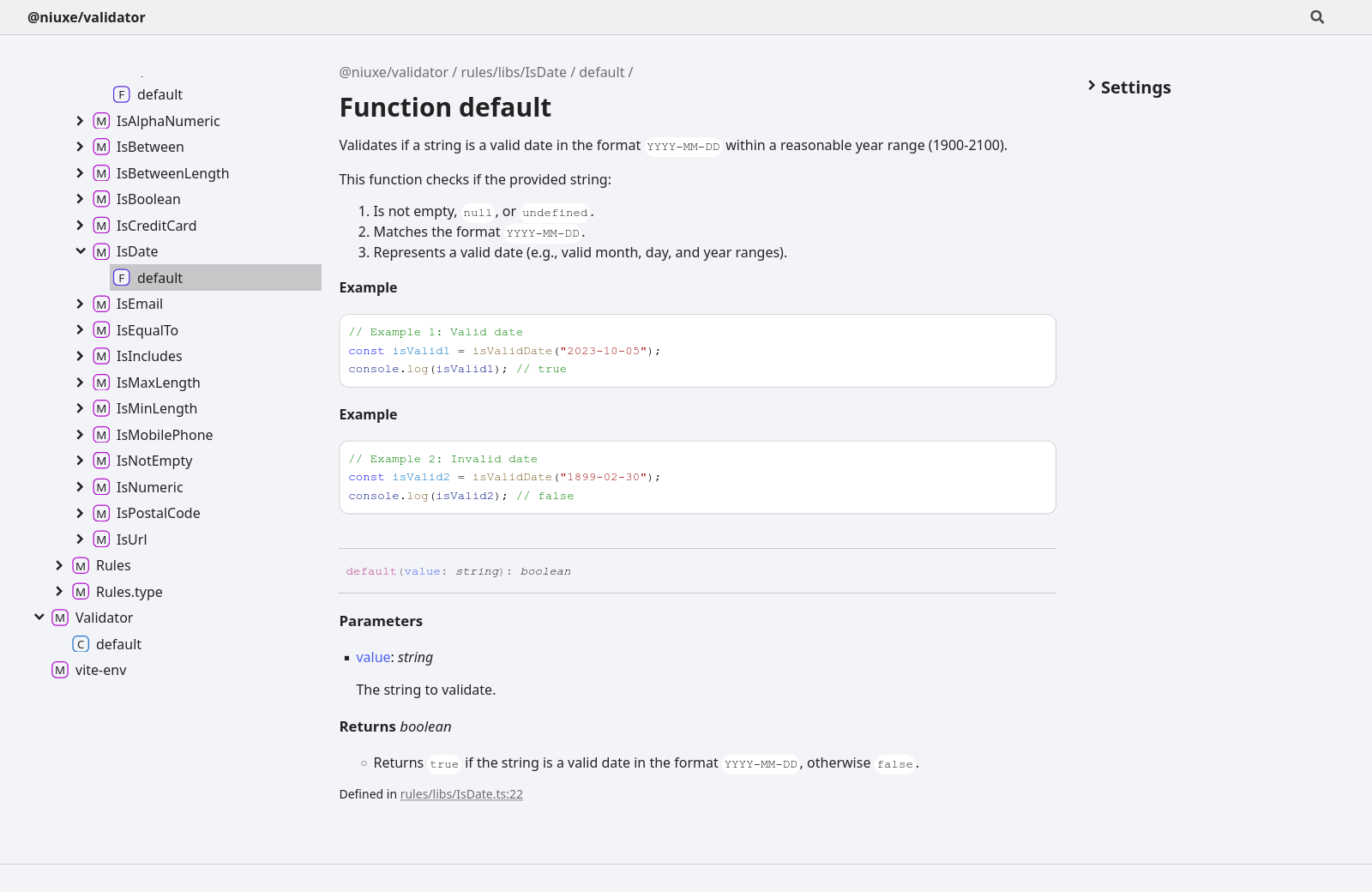Screen dimensions: 1372x892
Task: Click the search magnifier icon
Action: click(1317, 17)
